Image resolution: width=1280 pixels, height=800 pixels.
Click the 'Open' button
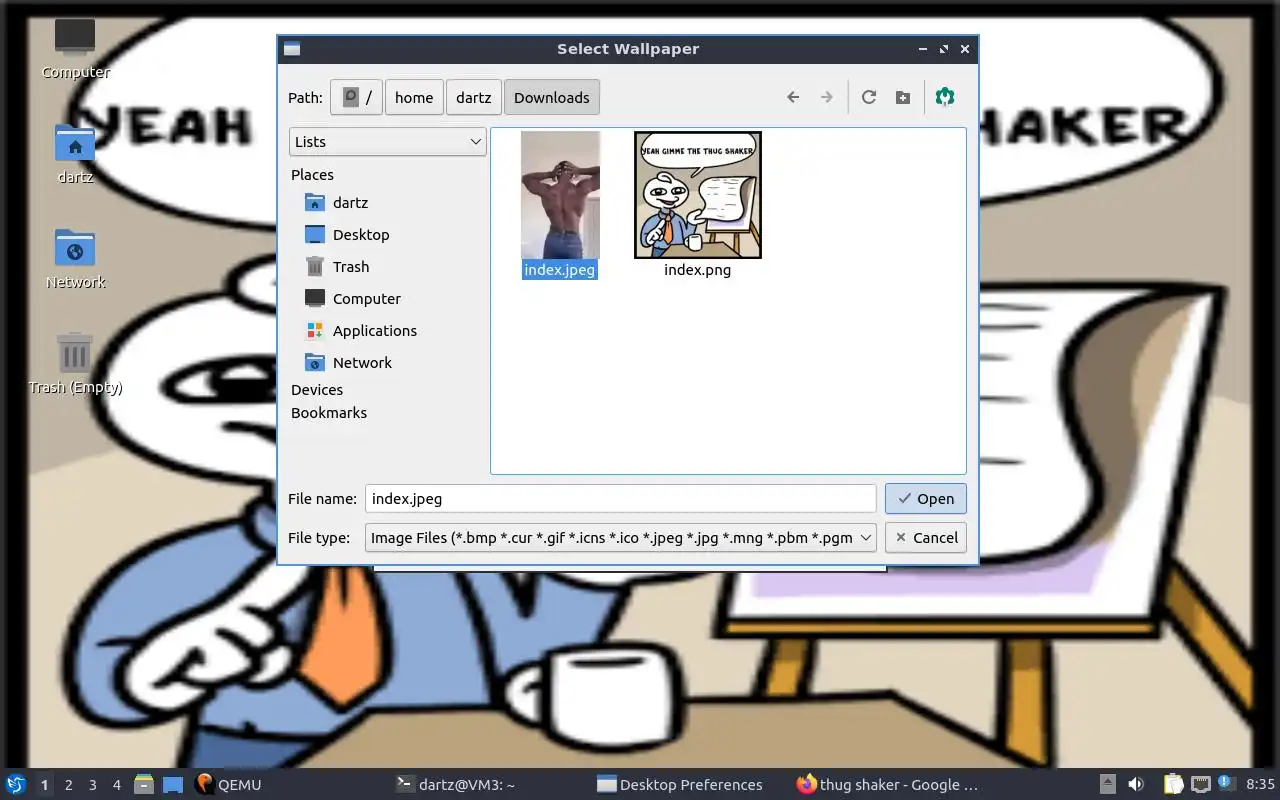(x=926, y=498)
